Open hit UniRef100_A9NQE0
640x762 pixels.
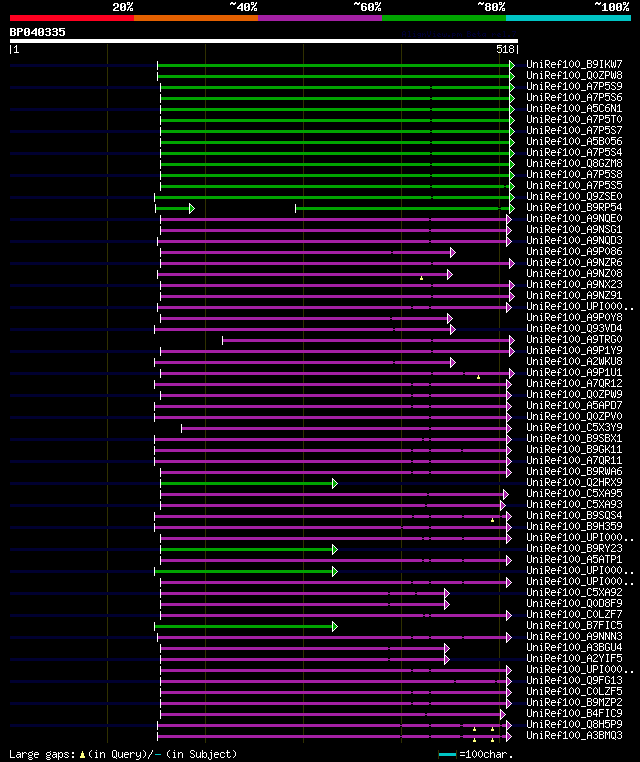point(574,218)
